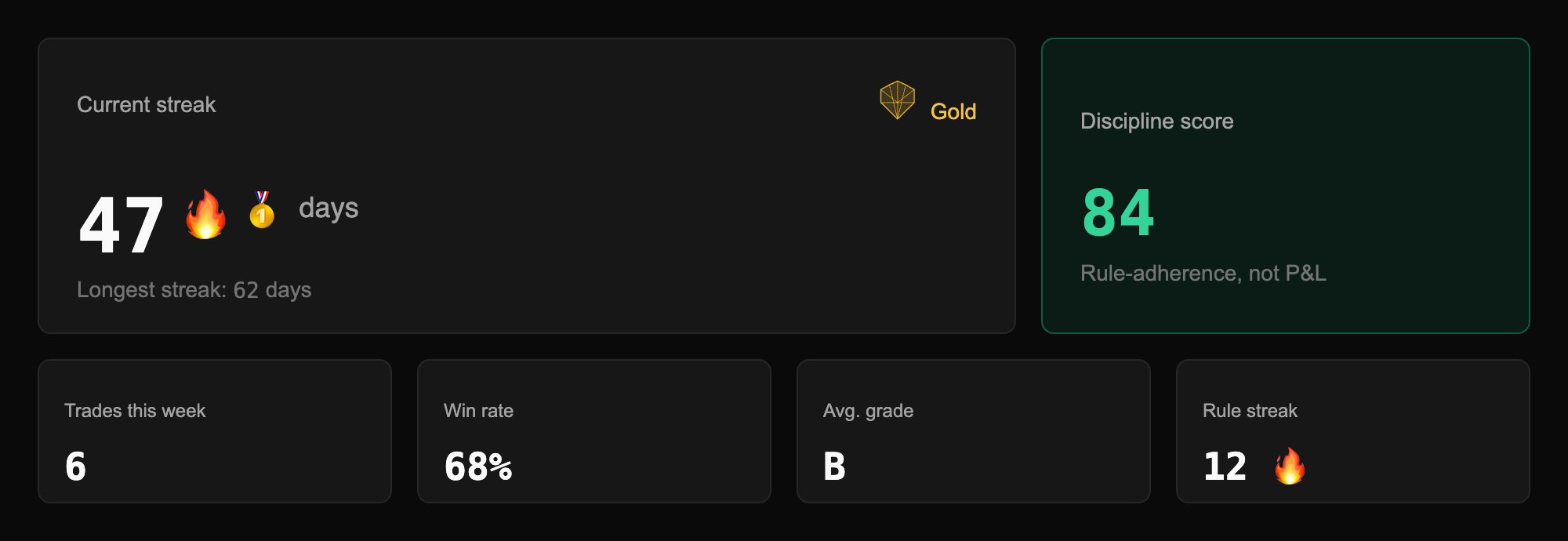This screenshot has width=1568, height=541.
Task: Click the Avg. grade label
Action: click(x=868, y=411)
